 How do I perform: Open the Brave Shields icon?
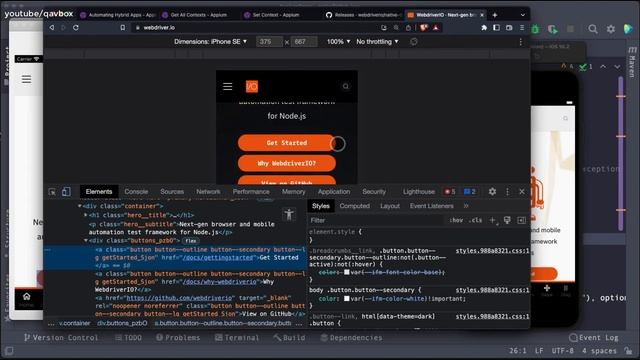(x=424, y=27)
